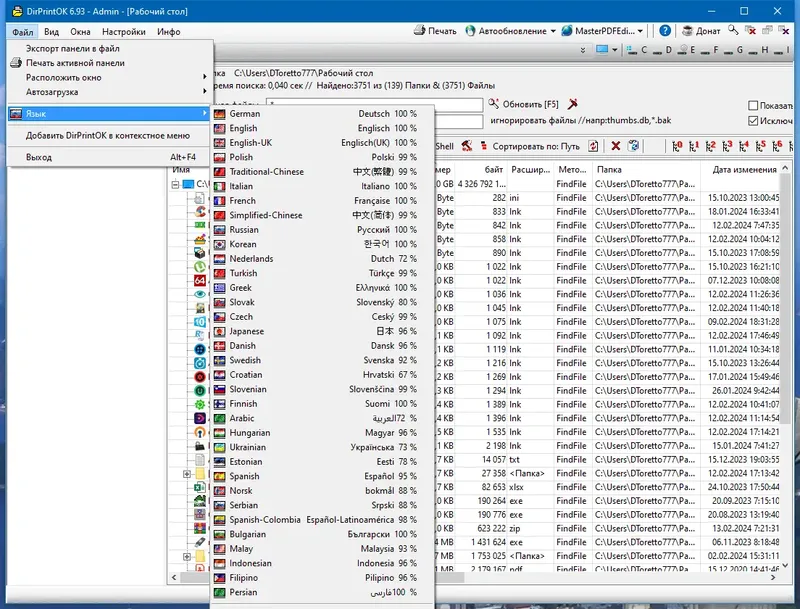800x609 pixels.
Task: Select drive H in the drive bar
Action: click(x=758, y=50)
